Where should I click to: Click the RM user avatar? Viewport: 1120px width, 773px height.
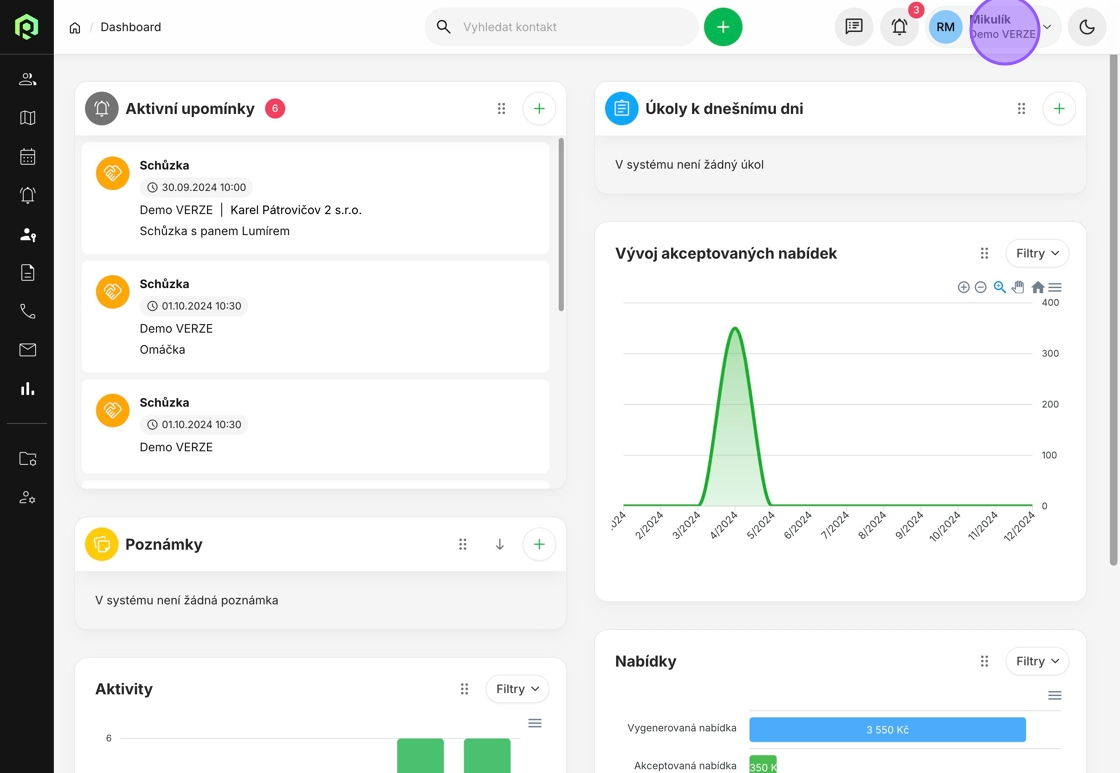pos(945,27)
